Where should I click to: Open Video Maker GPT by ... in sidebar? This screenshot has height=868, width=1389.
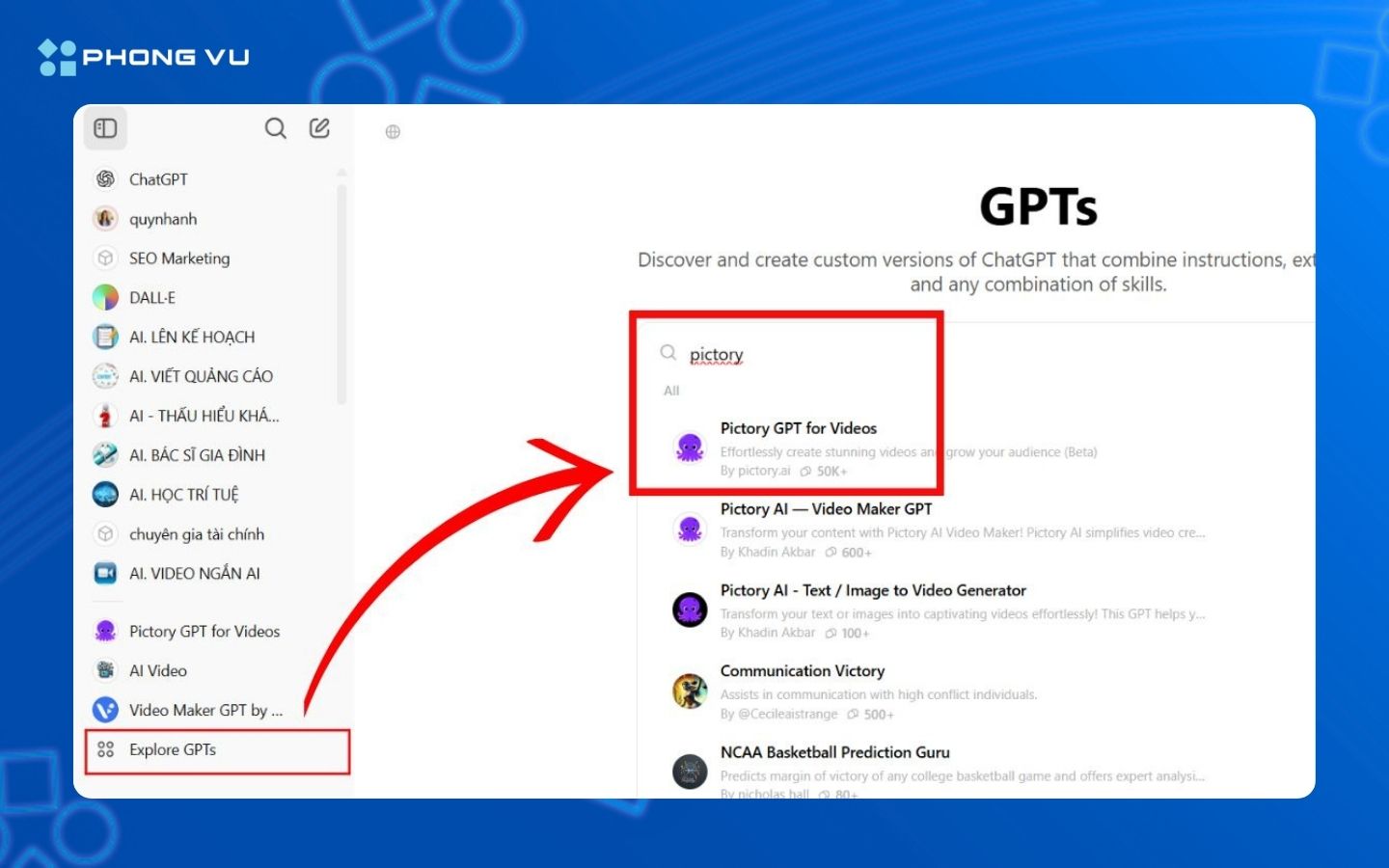coord(204,711)
